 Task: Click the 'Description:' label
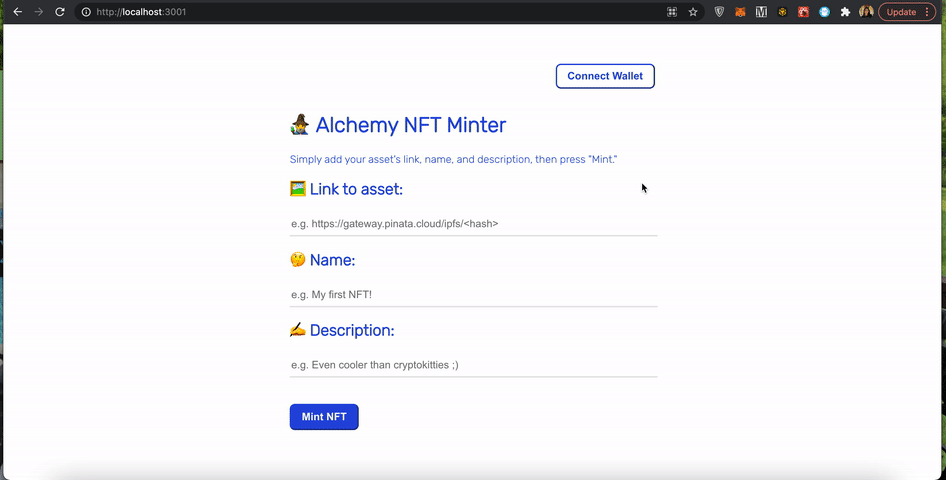click(x=352, y=330)
